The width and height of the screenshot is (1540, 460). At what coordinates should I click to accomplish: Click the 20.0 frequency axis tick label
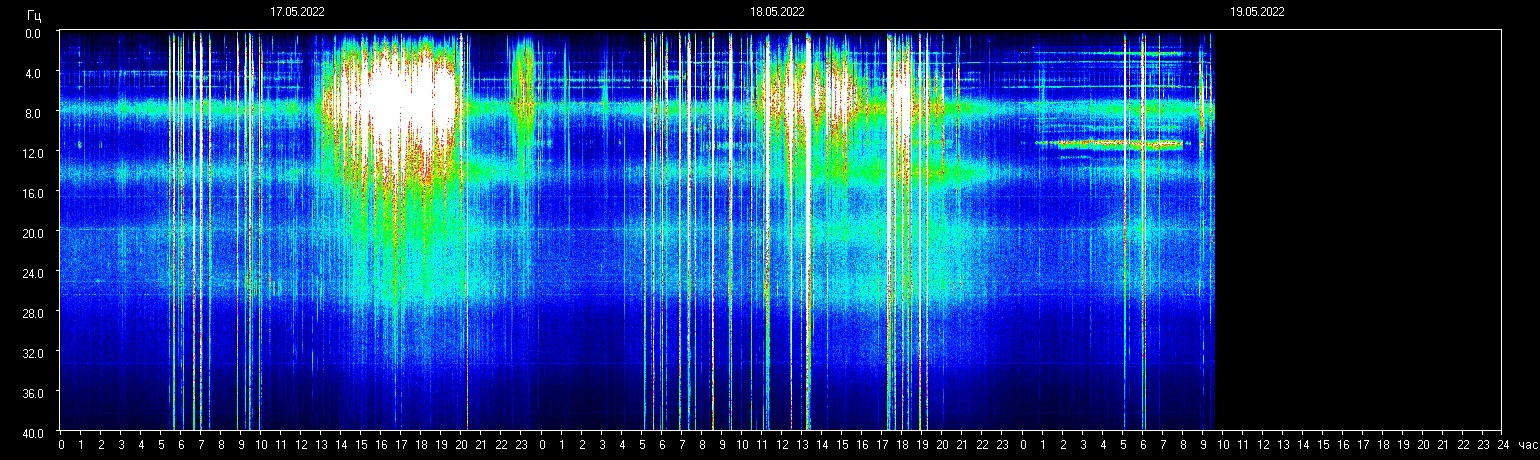point(34,233)
